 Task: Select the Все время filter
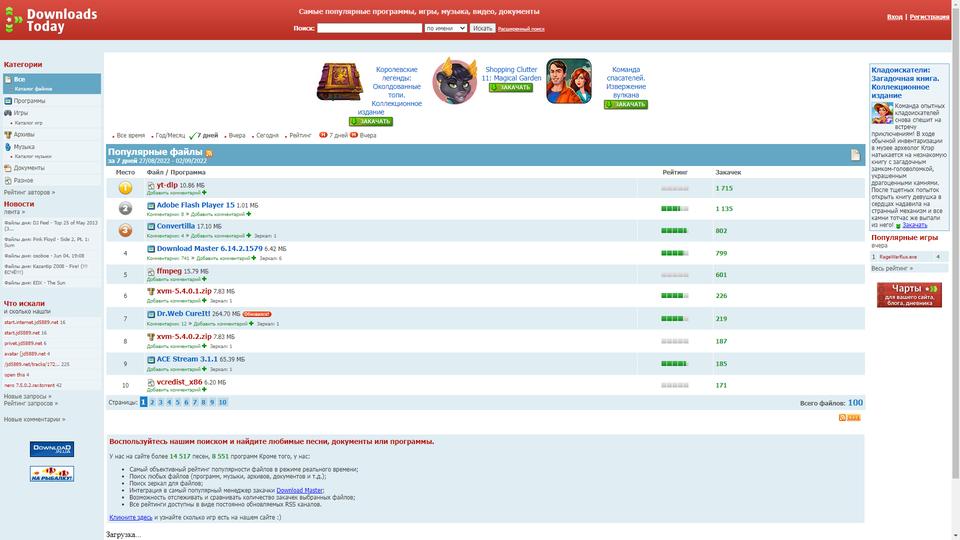click(130, 135)
